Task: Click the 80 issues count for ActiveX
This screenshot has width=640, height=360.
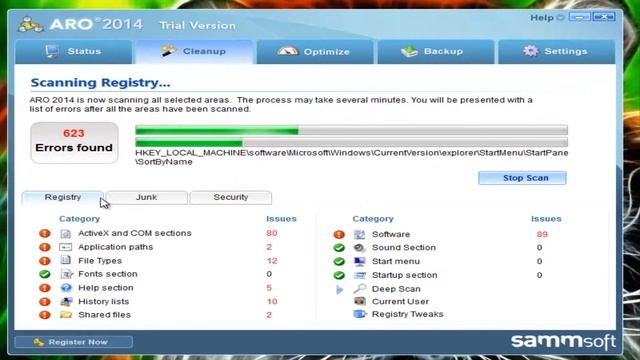Action: [271, 233]
